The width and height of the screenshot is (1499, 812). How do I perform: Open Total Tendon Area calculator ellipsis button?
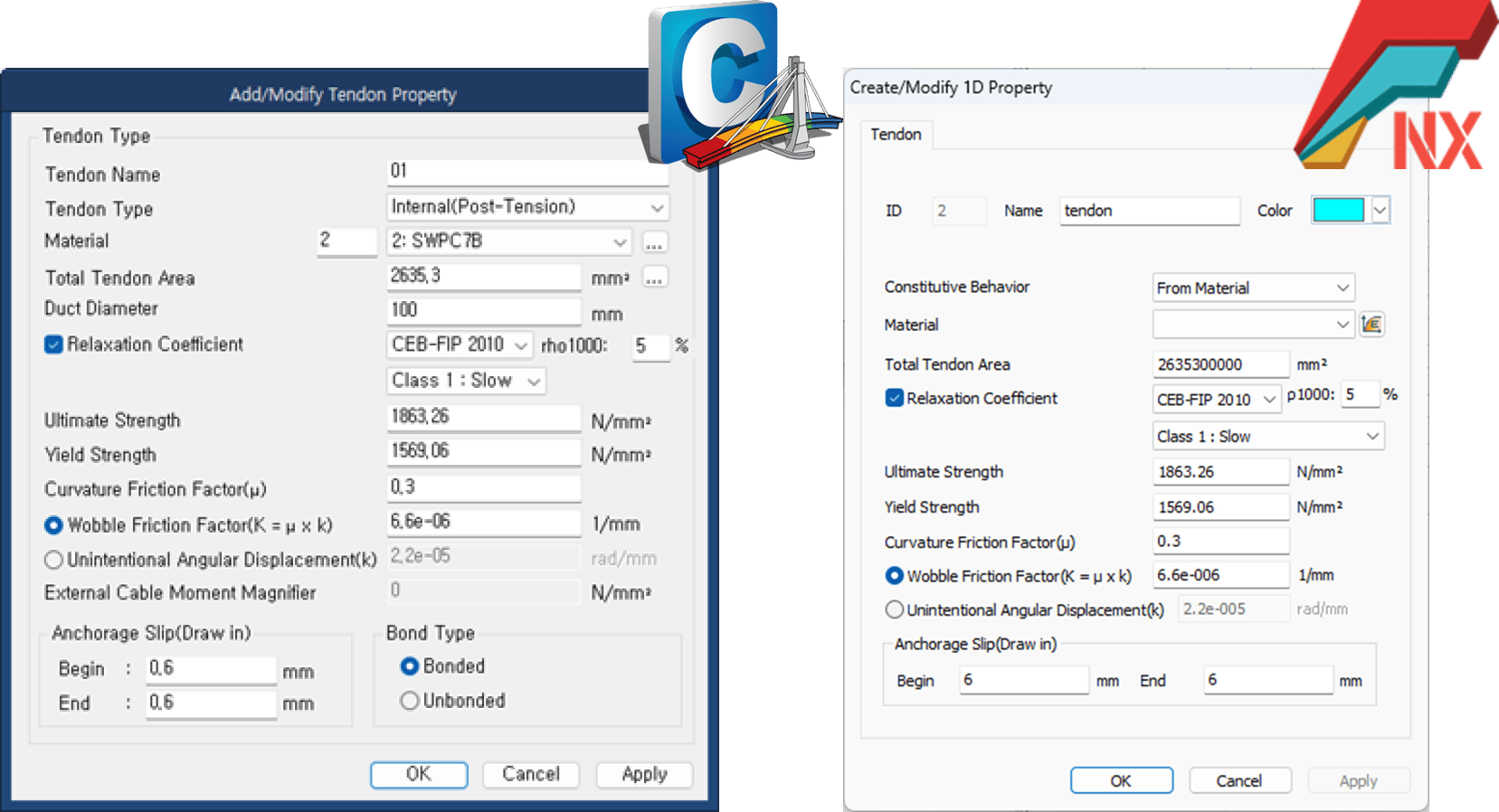[655, 278]
